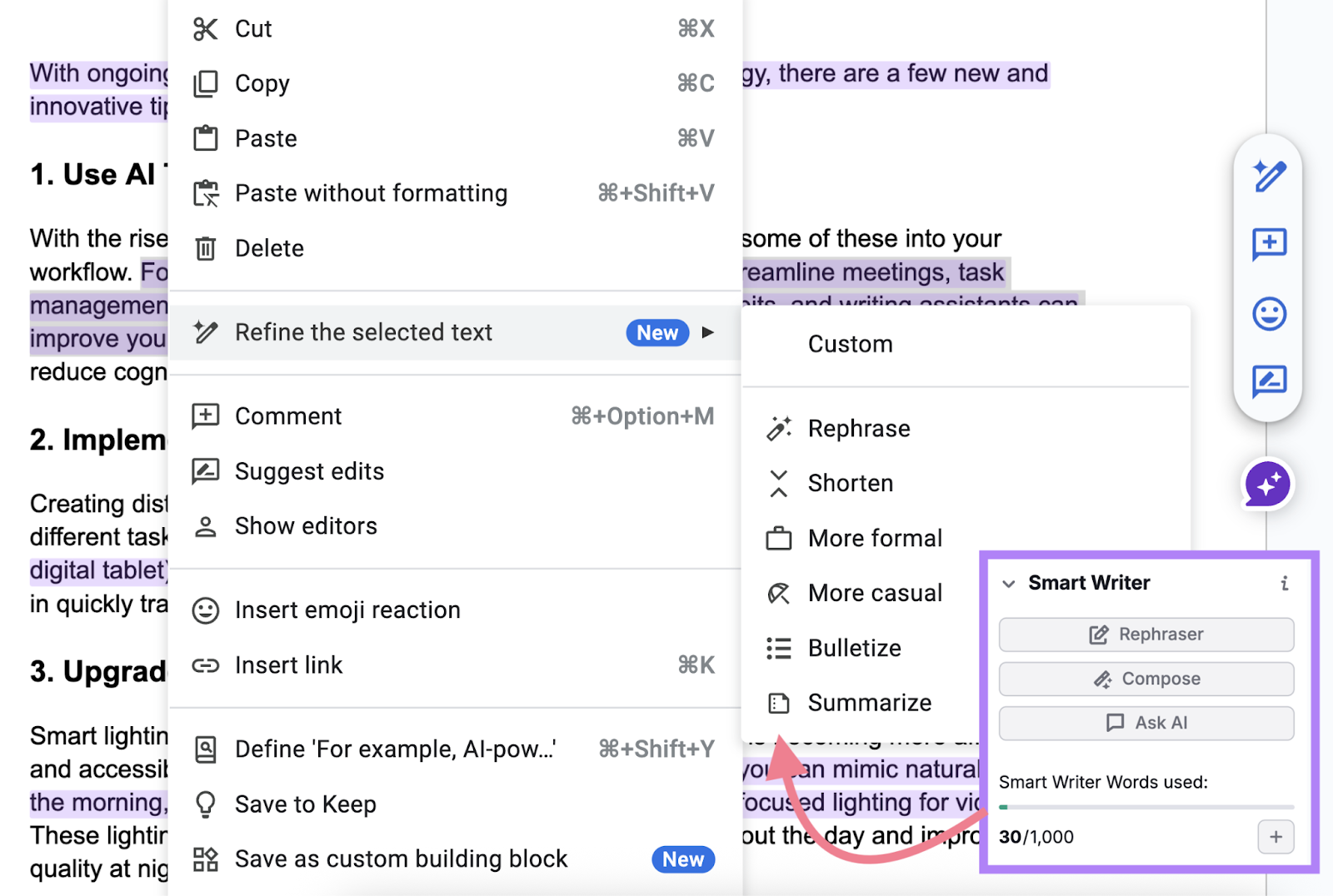Open the add comment icon on right sidebar
This screenshot has width=1333, height=896.
pos(1268,245)
